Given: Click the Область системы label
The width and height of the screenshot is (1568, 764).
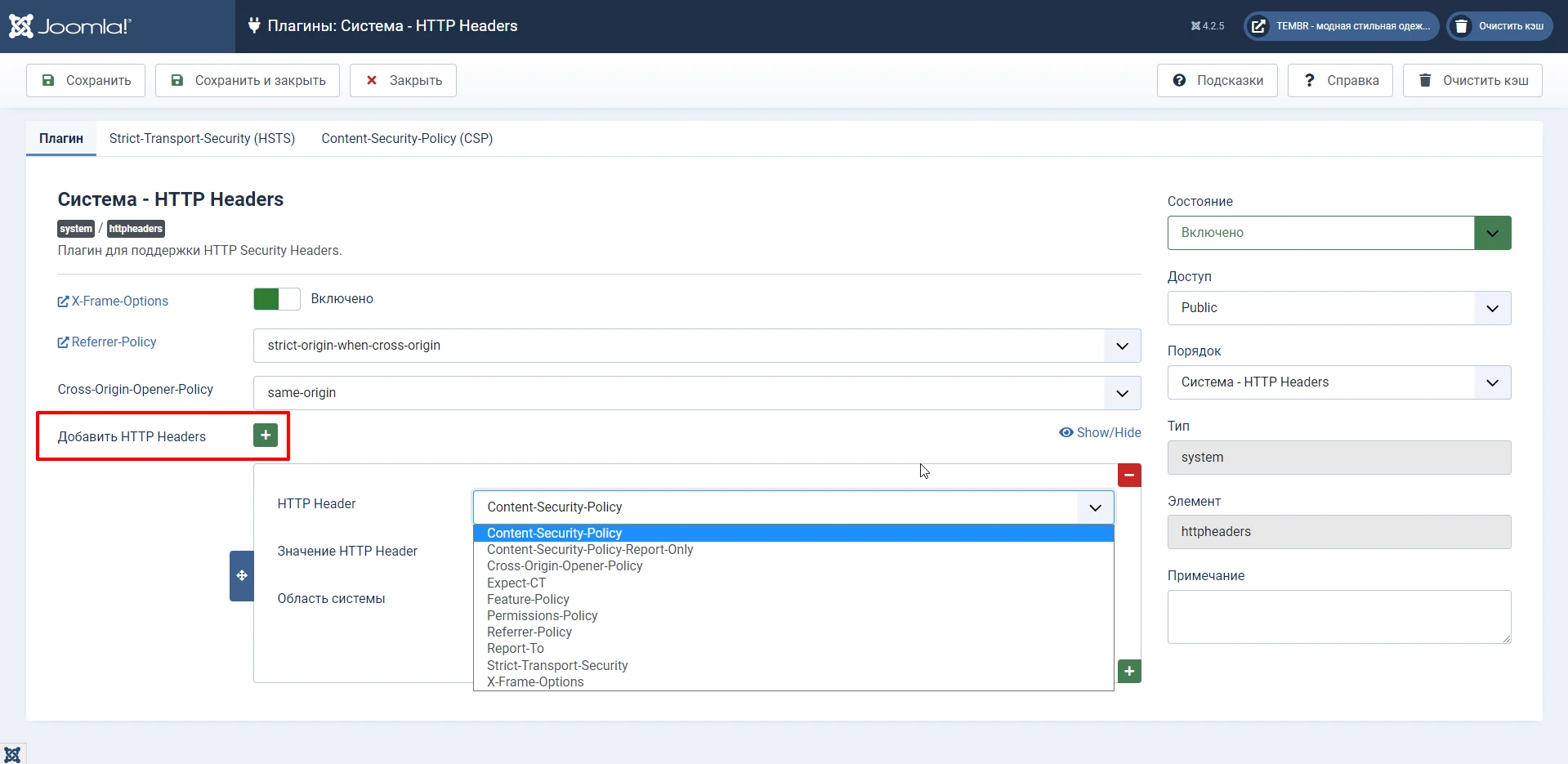Looking at the screenshot, I should point(331,599).
